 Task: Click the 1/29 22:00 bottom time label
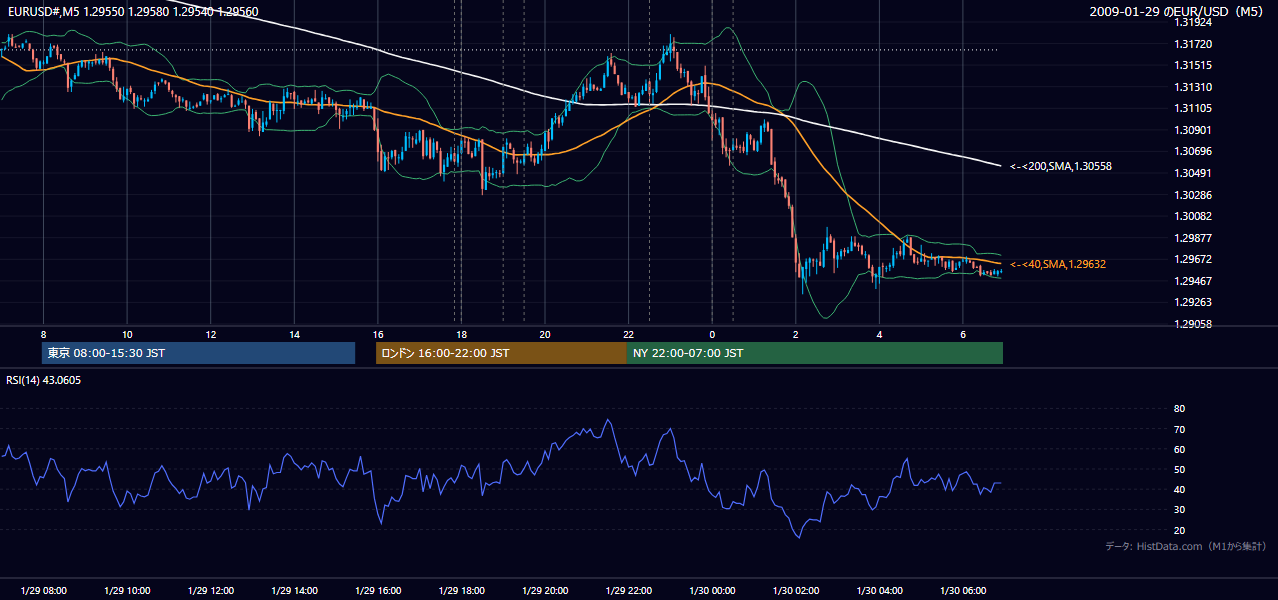[x=629, y=591]
